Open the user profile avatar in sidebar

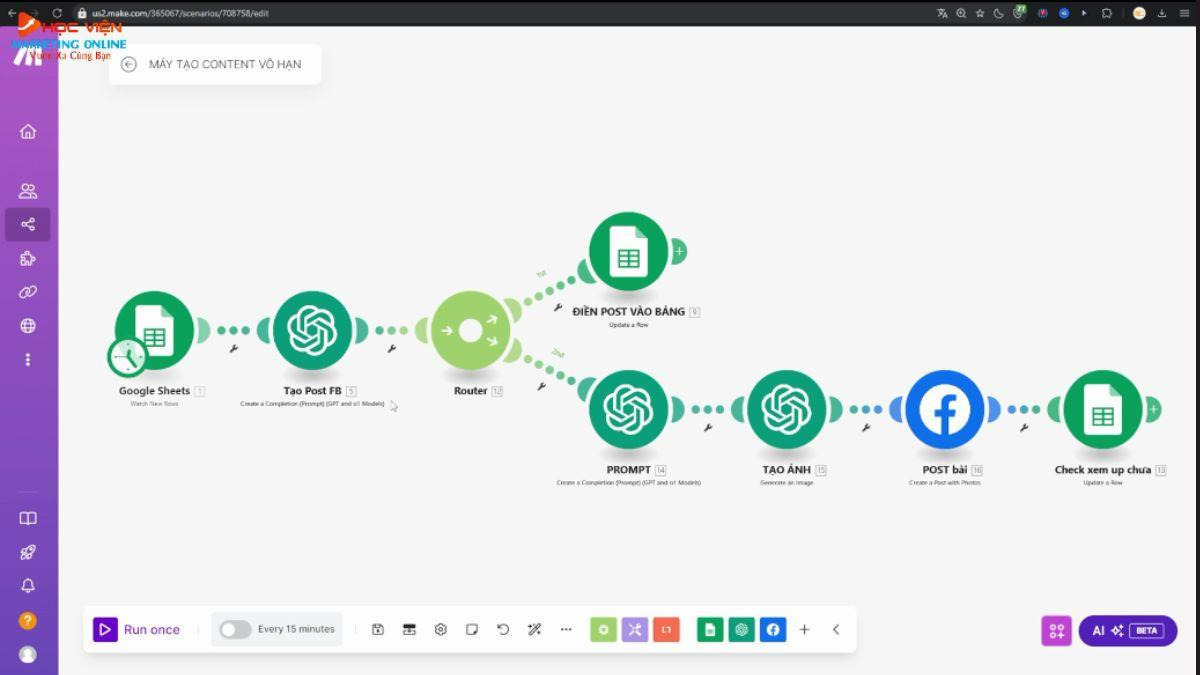(x=28, y=654)
